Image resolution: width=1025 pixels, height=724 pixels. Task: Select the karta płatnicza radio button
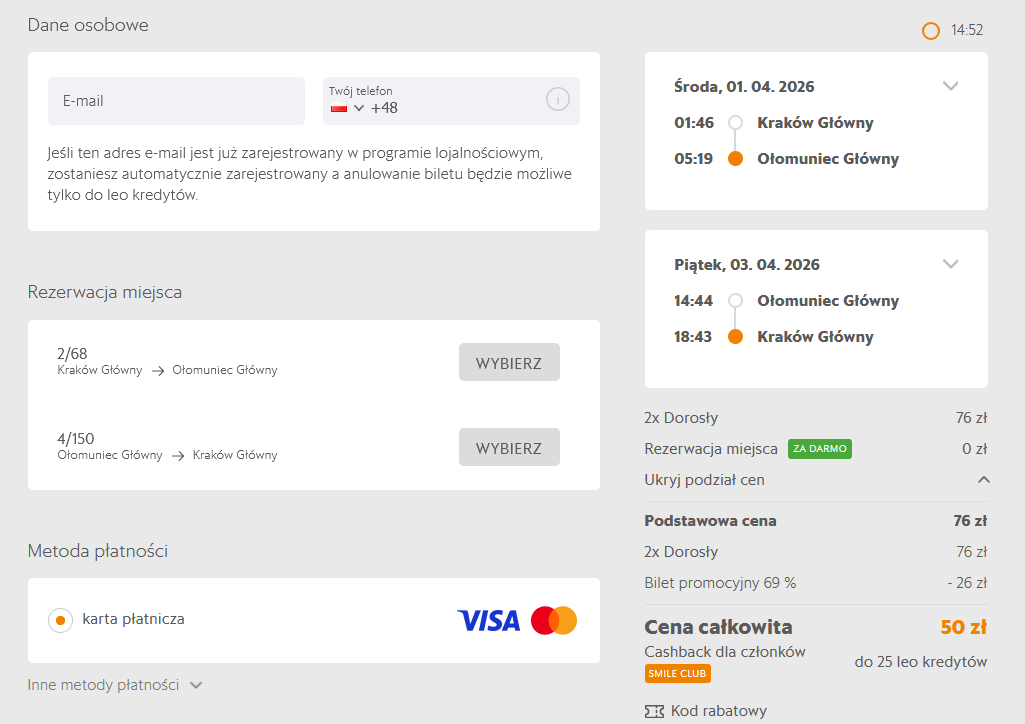(x=60, y=620)
